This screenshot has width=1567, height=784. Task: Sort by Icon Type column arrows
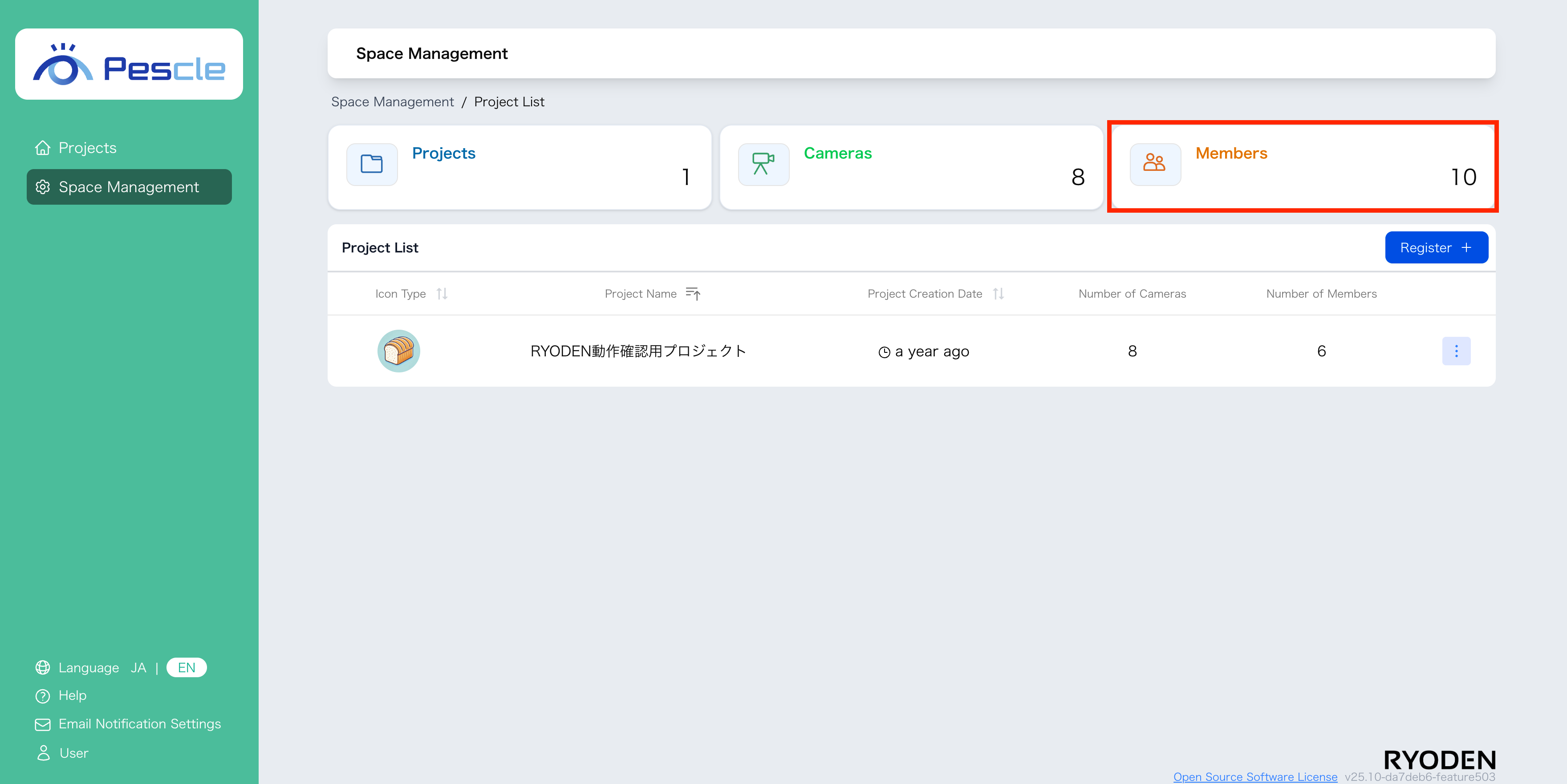click(x=442, y=294)
